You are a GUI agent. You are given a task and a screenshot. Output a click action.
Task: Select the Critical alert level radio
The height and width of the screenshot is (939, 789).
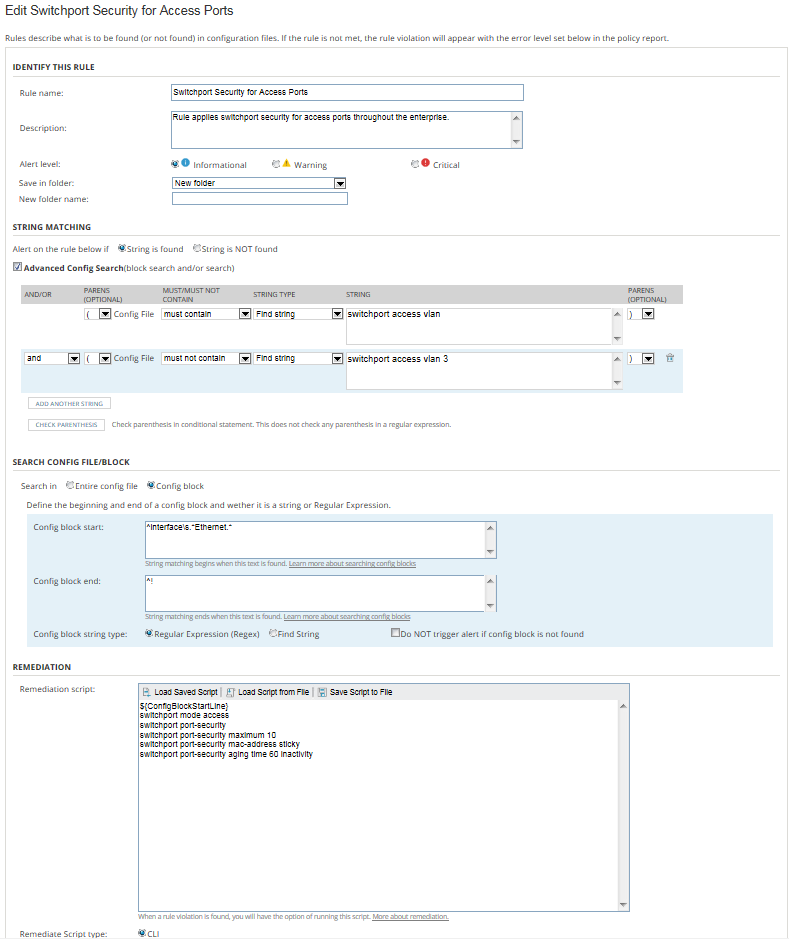(415, 163)
